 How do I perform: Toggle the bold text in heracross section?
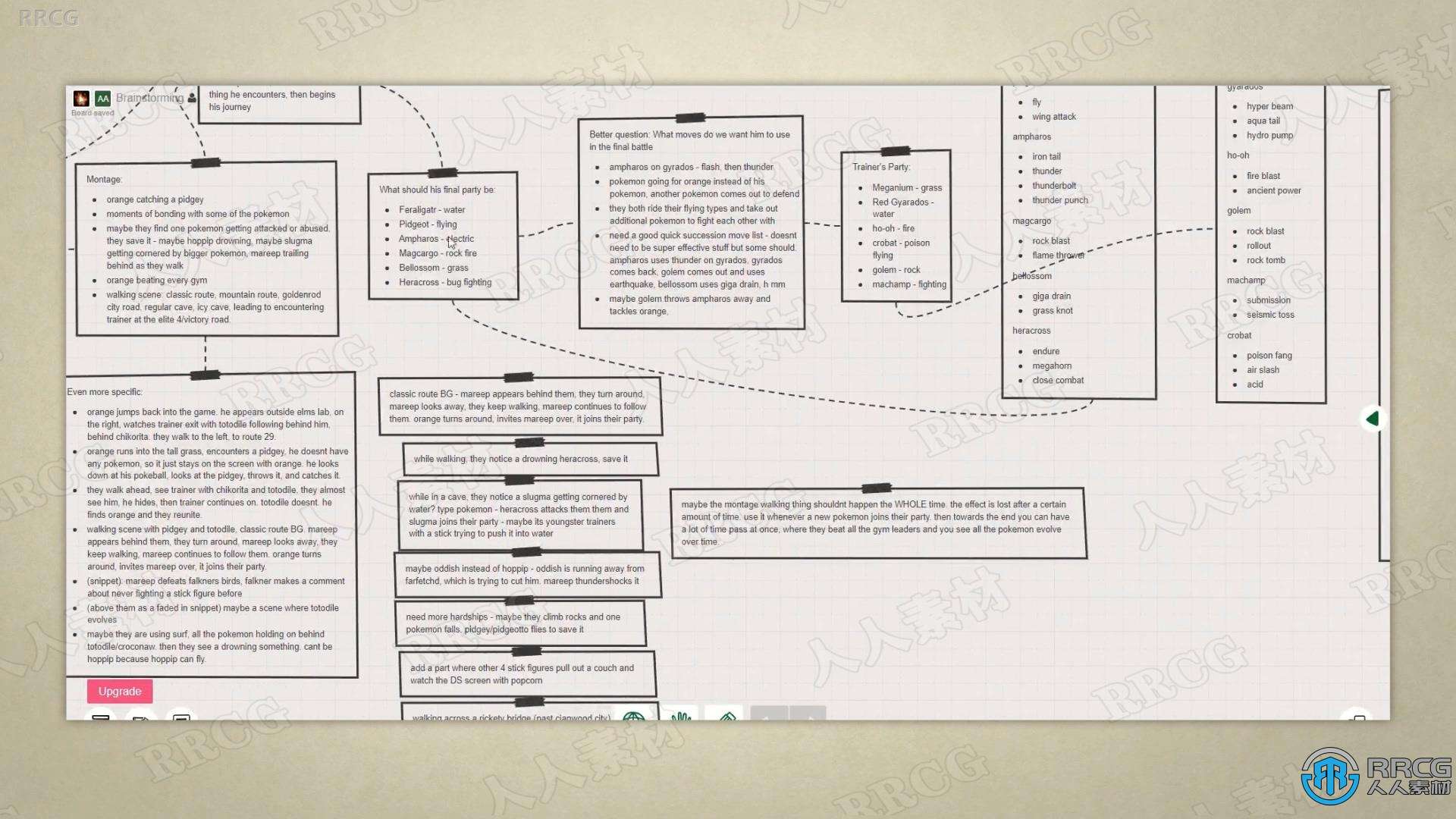tap(1030, 330)
